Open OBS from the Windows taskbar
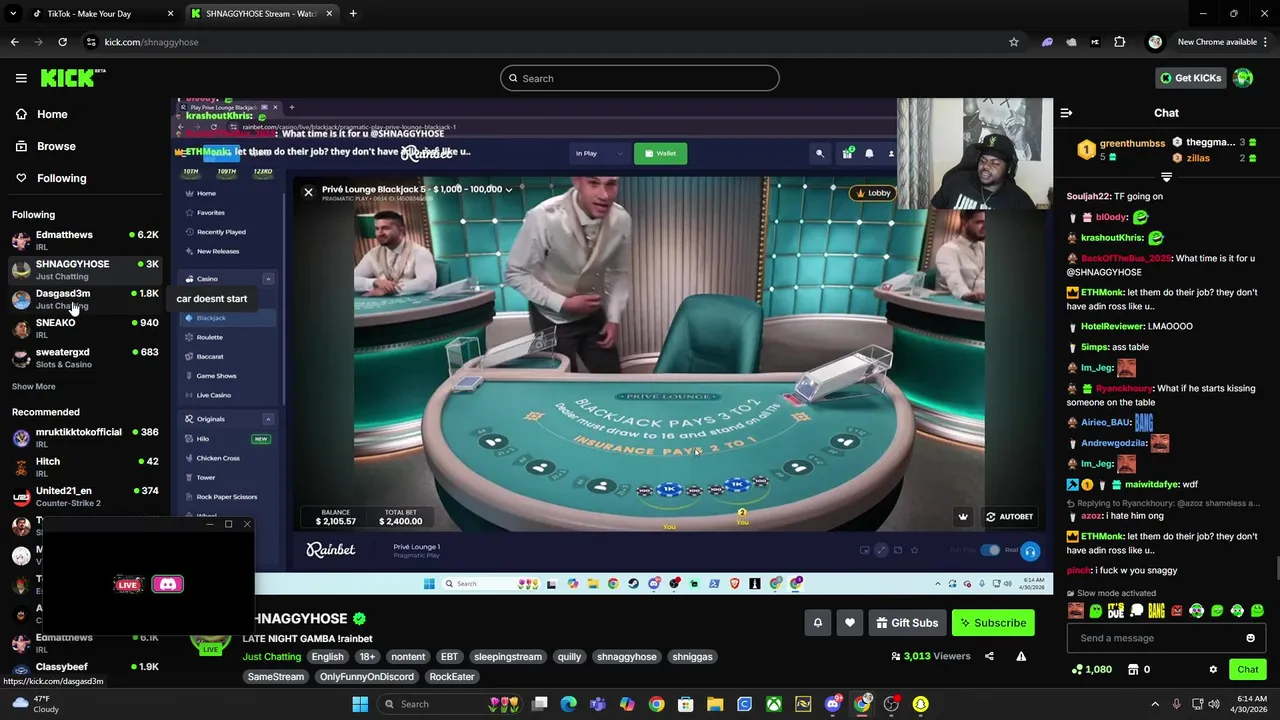 pos(891,704)
